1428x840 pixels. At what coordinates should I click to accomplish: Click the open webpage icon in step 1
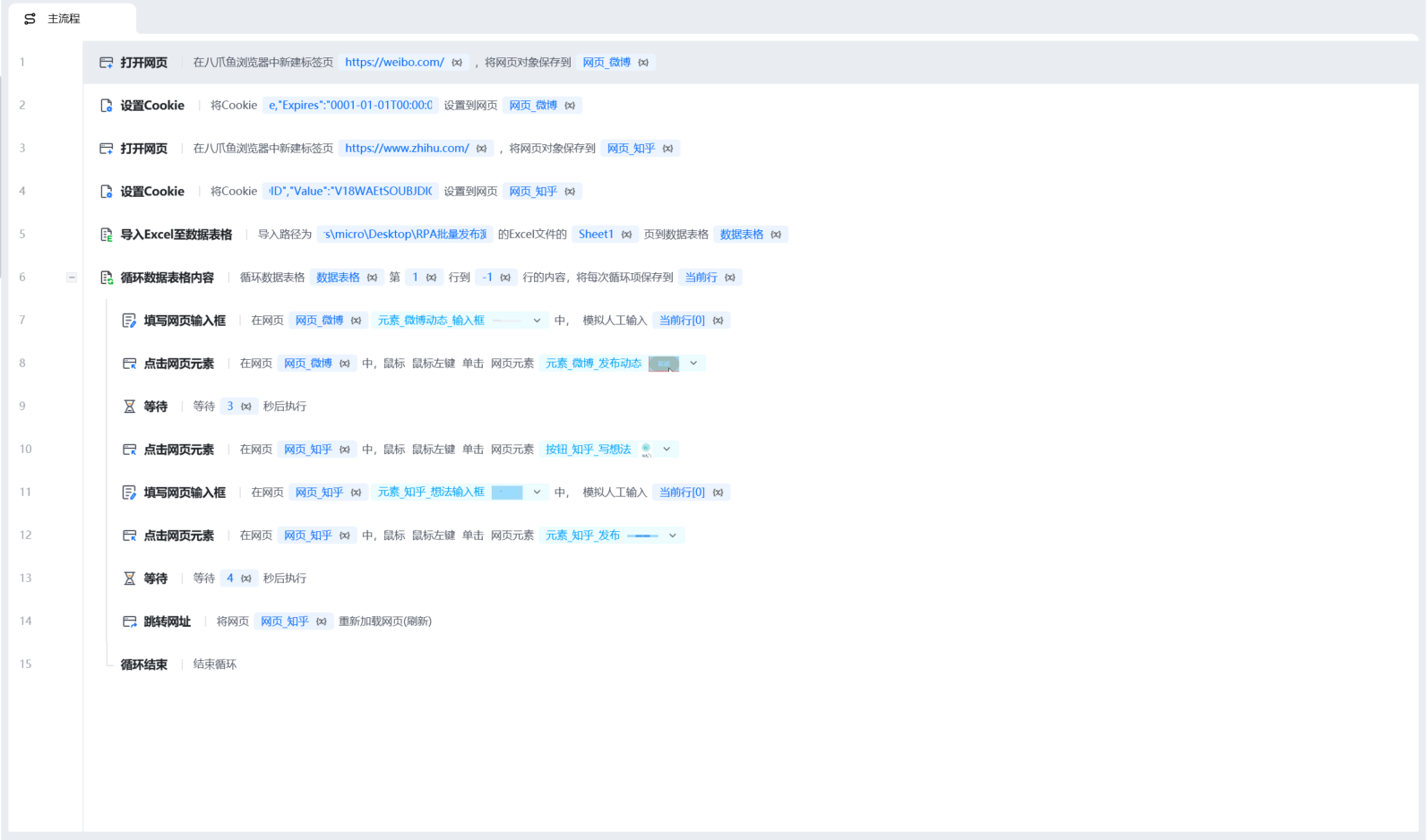point(106,63)
